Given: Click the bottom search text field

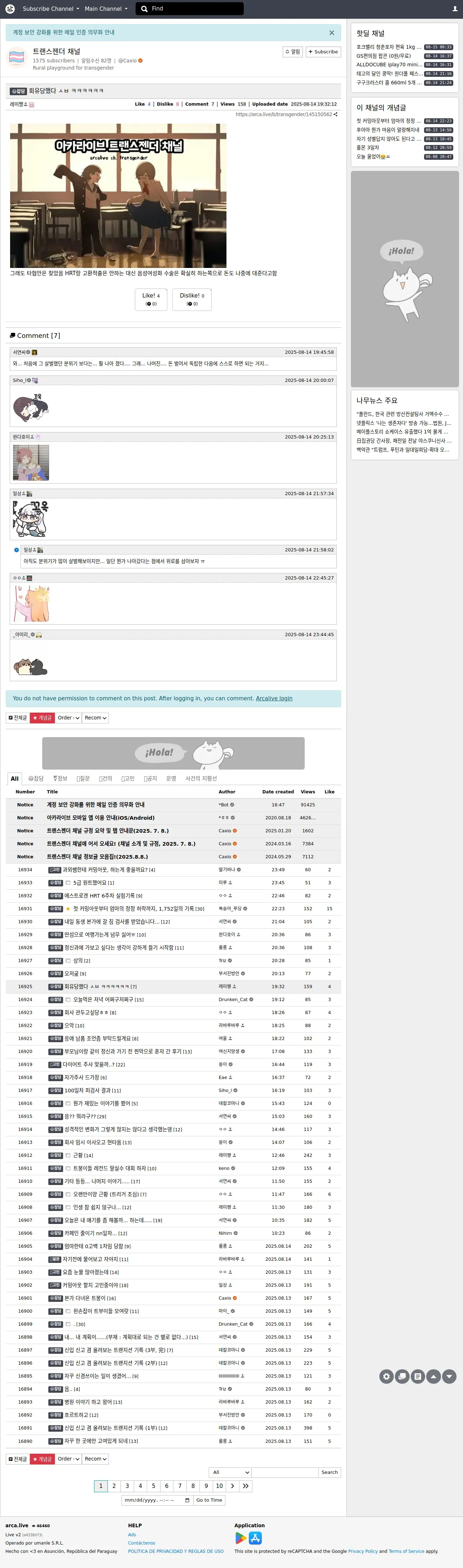Looking at the screenshot, I should tap(285, 1472).
